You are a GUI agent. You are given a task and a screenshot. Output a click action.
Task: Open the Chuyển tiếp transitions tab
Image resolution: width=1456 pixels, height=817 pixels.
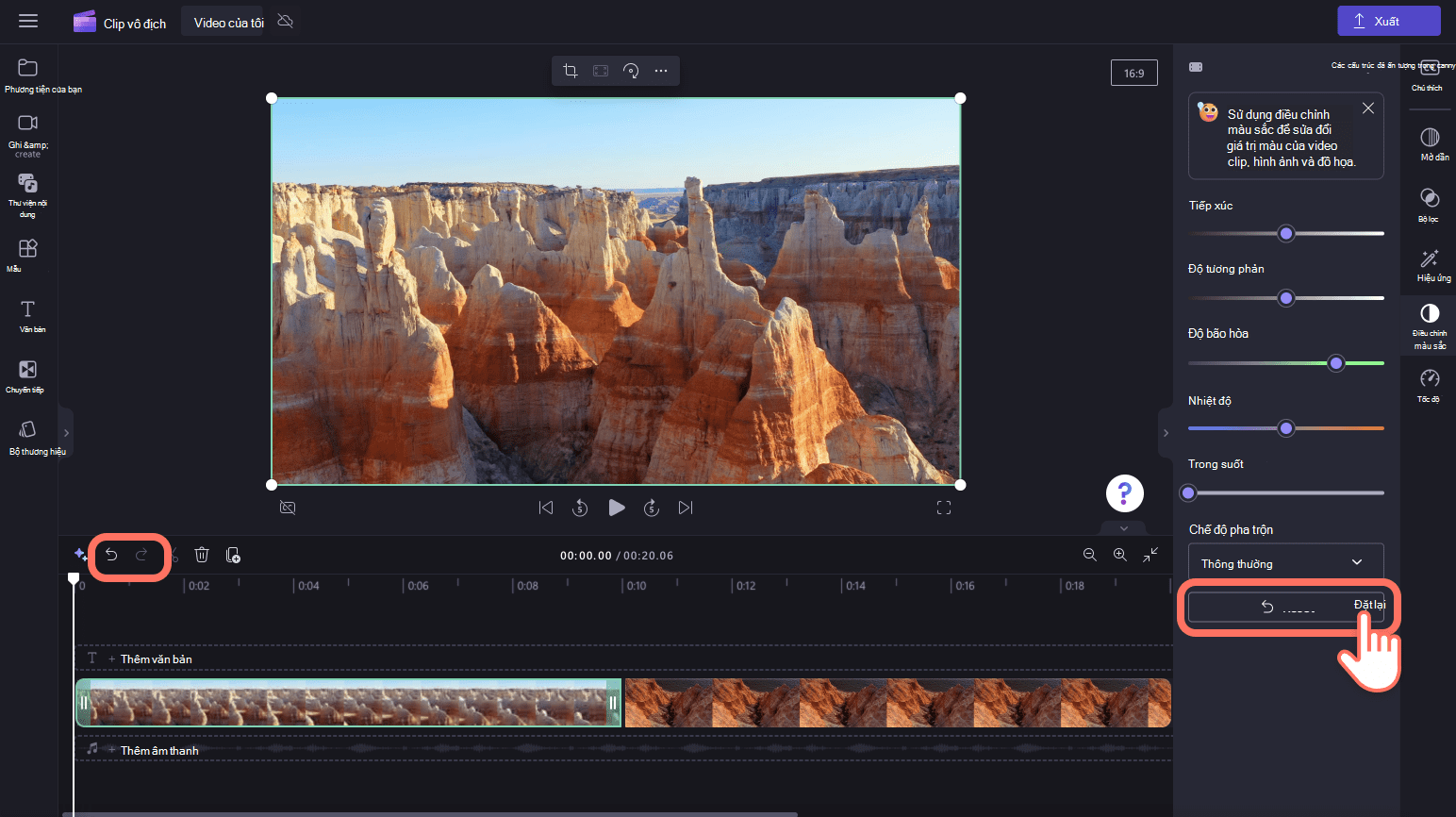click(27, 375)
